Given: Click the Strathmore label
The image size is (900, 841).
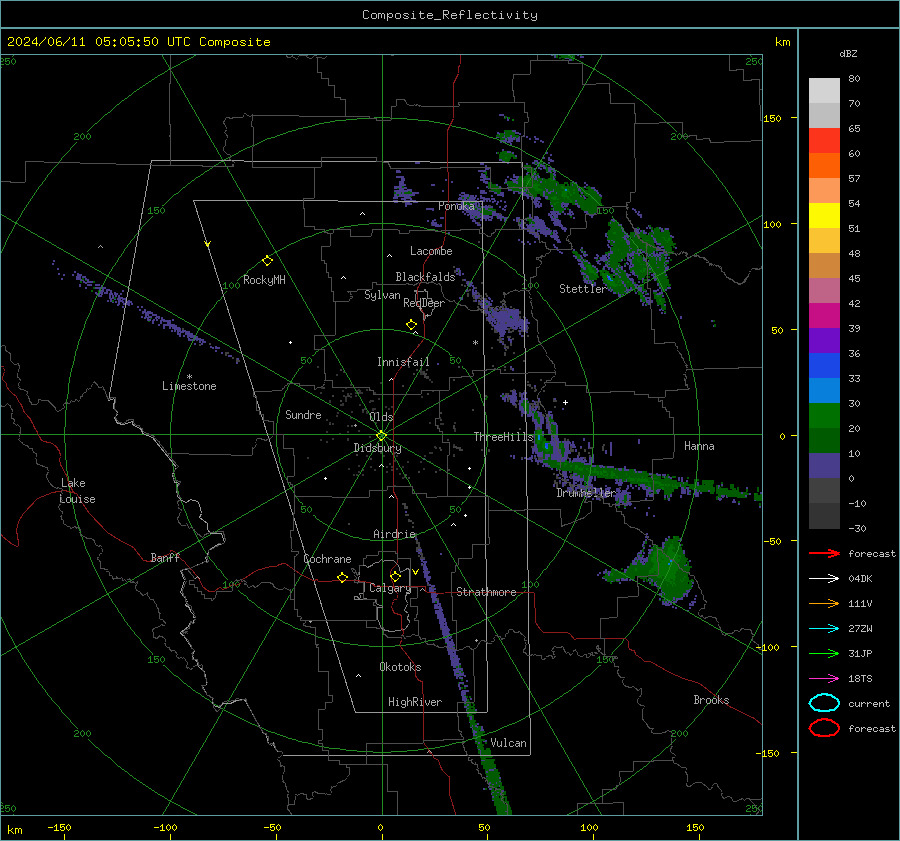Looking at the screenshot, I should [486, 592].
